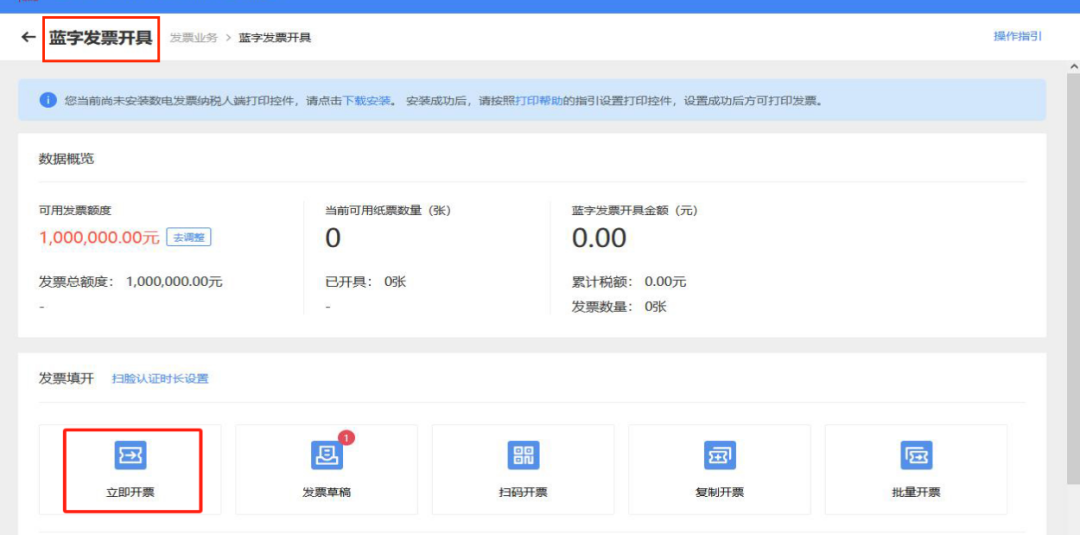Click the 发票业务 breadcrumb

point(194,37)
